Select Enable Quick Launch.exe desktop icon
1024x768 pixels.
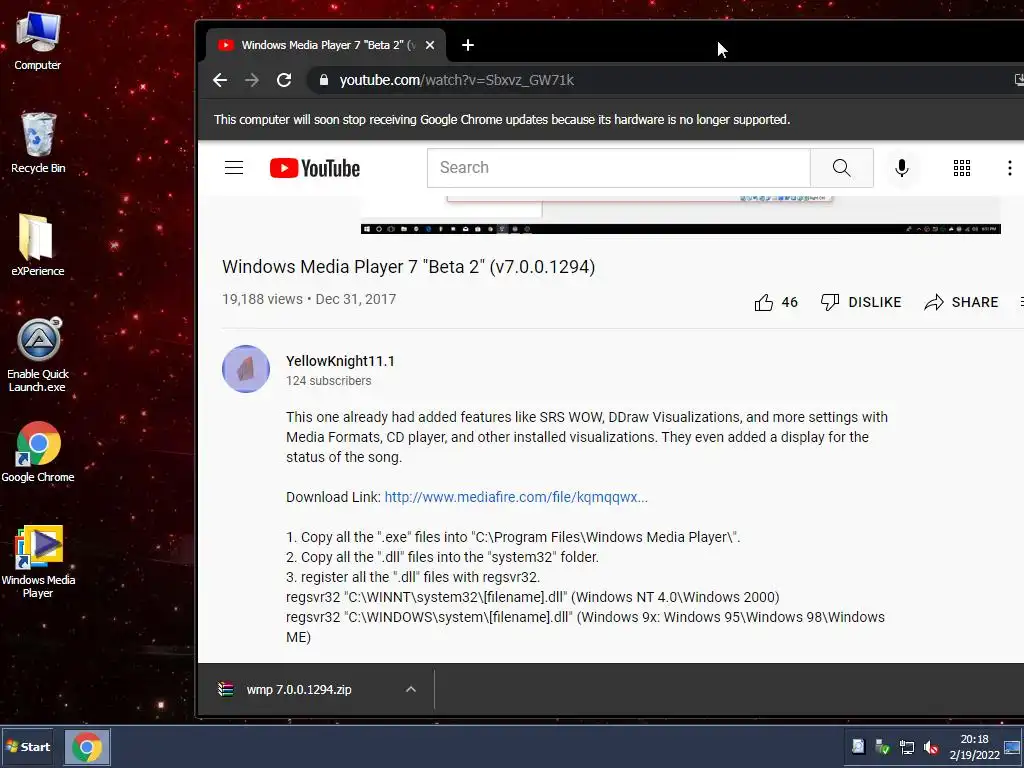[x=38, y=355]
